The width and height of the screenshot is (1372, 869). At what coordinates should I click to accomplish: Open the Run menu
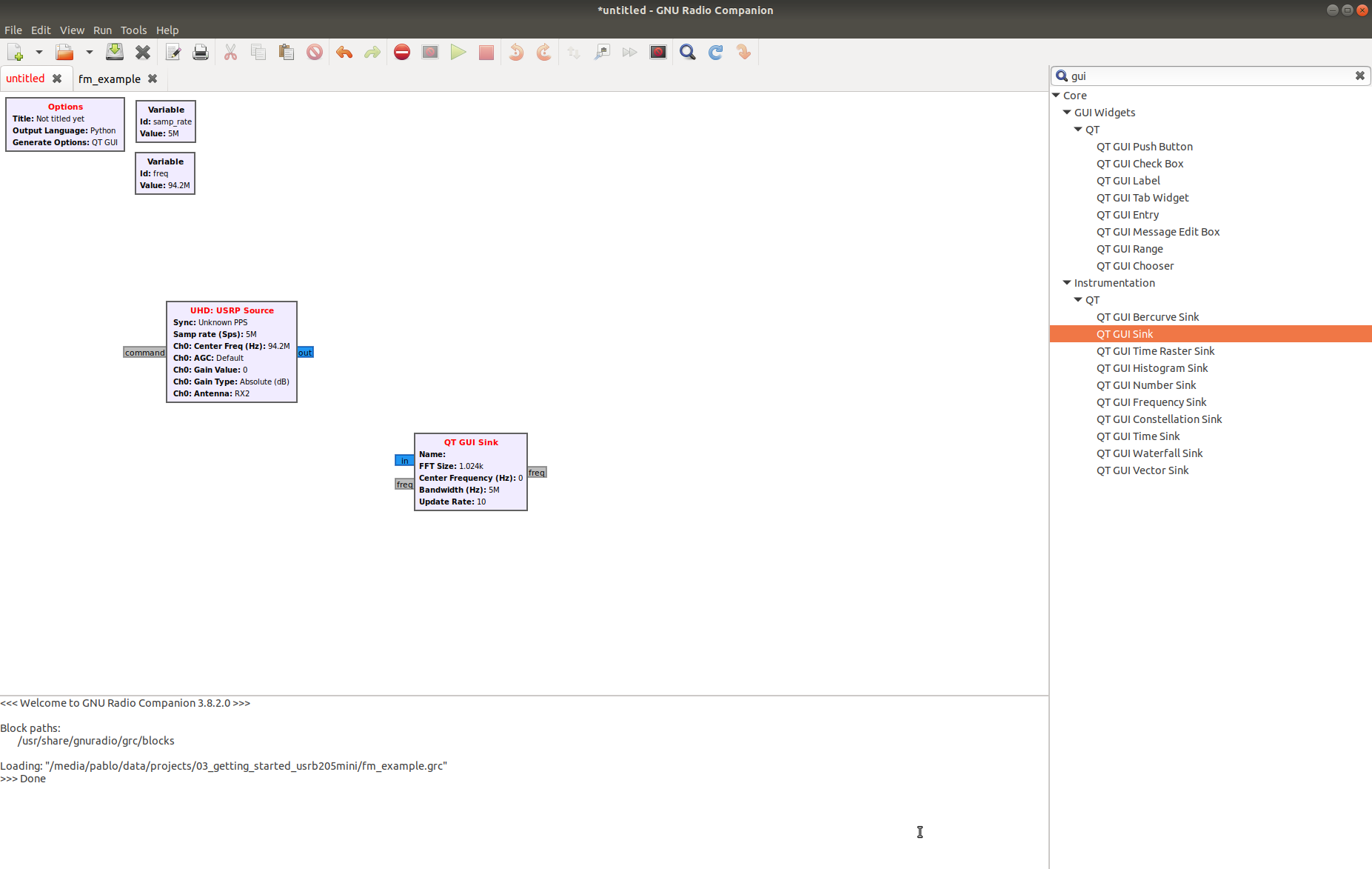tap(102, 30)
